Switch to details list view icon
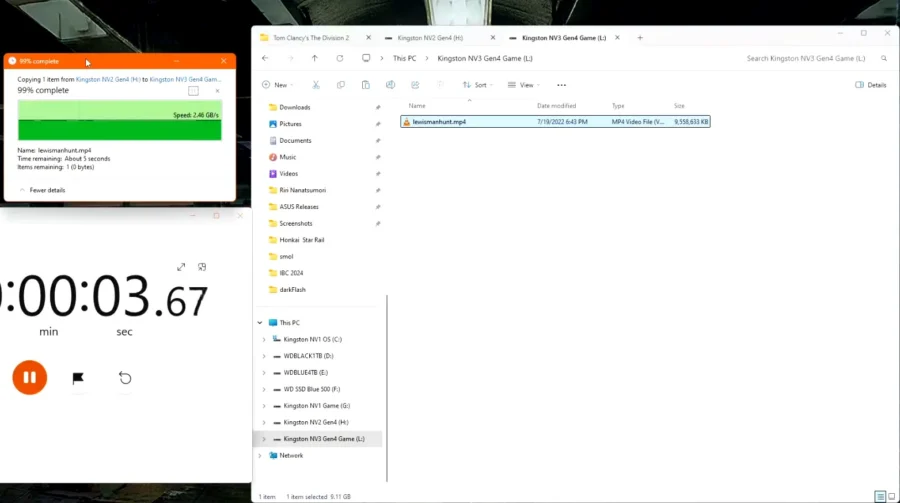The height and width of the screenshot is (503, 900). click(880, 497)
